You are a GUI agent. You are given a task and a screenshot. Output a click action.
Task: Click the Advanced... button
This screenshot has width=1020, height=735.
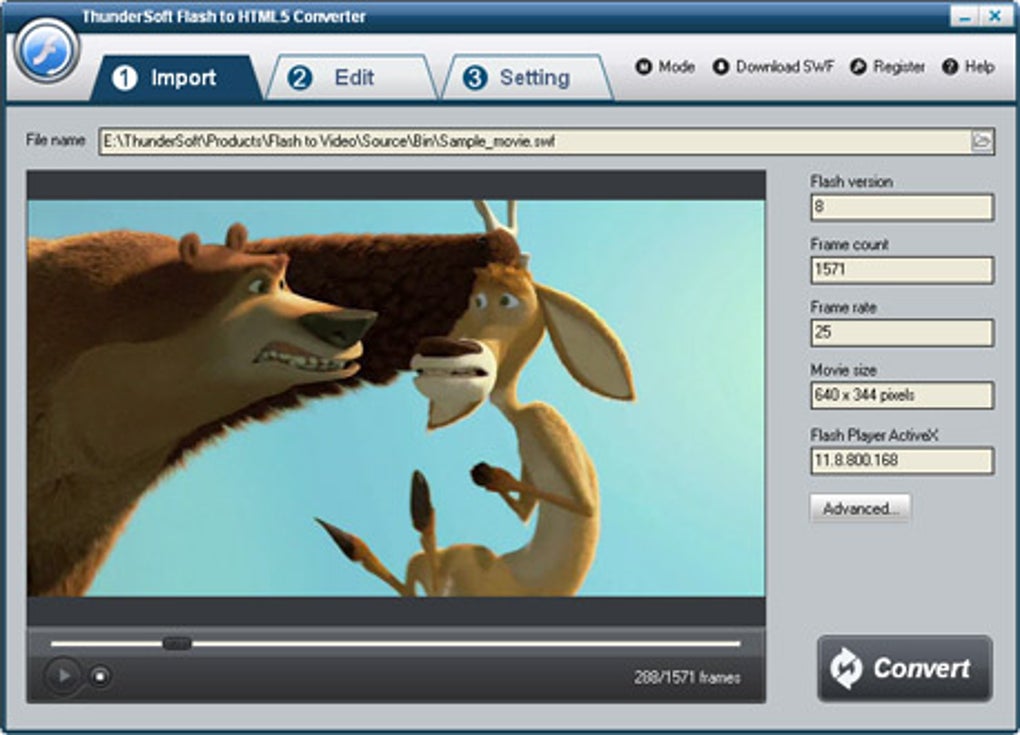(861, 508)
